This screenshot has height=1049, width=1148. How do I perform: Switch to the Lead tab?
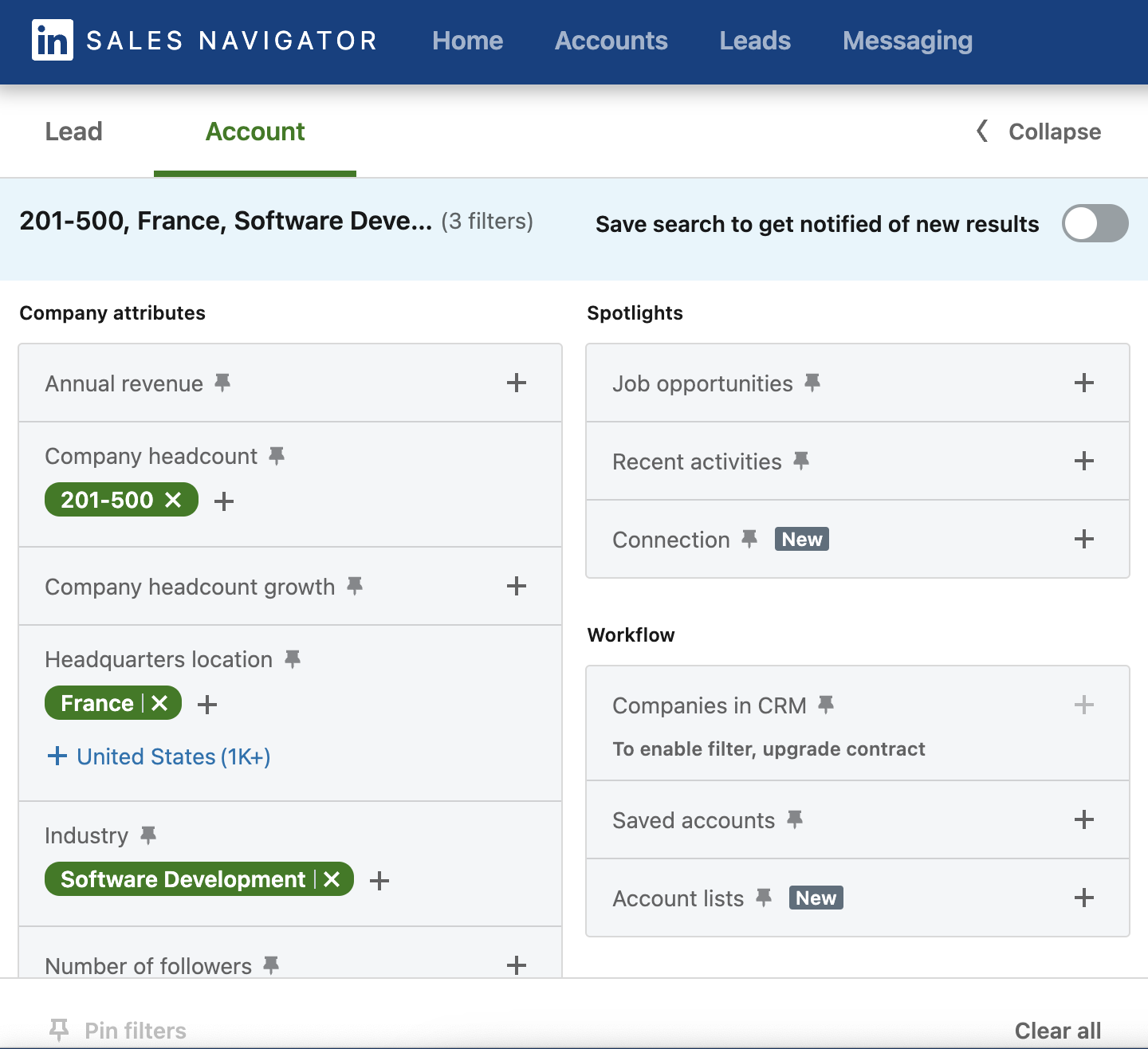[x=74, y=132]
